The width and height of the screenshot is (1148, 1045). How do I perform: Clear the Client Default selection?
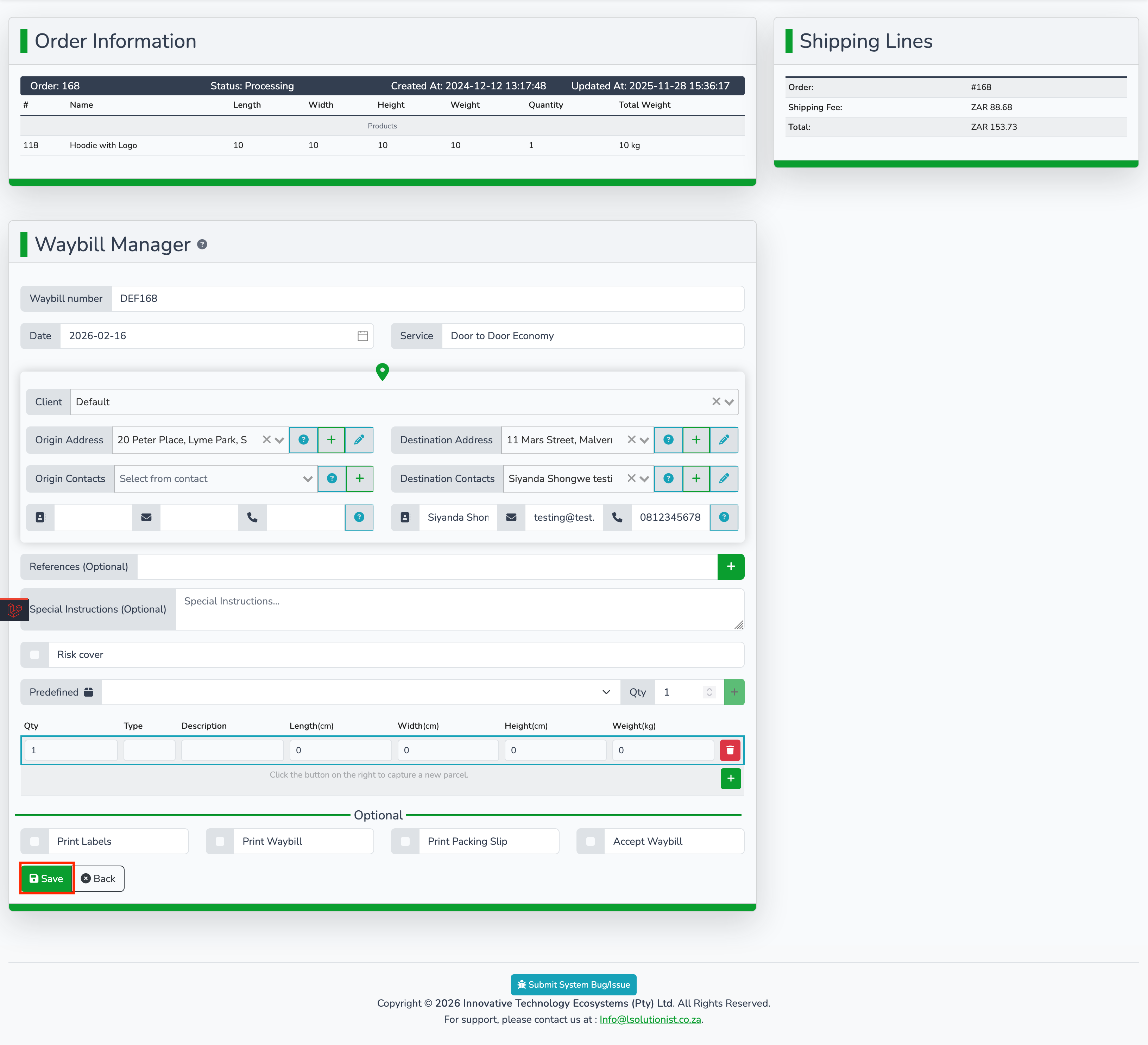coord(717,402)
